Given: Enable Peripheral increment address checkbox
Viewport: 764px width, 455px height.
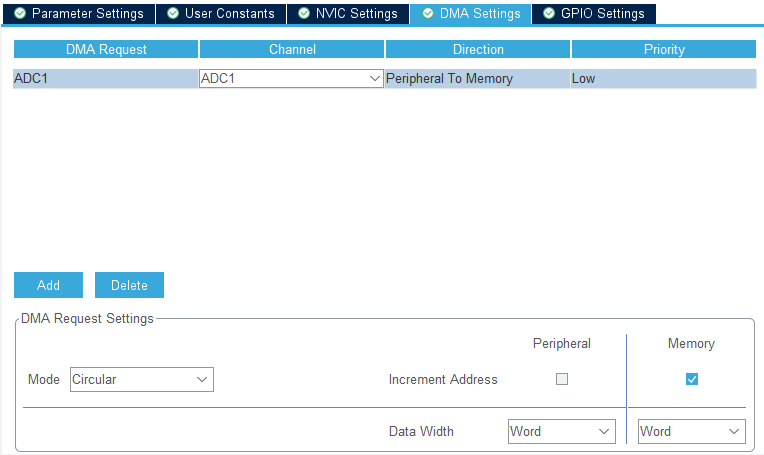Looking at the screenshot, I should pyautogui.click(x=562, y=379).
